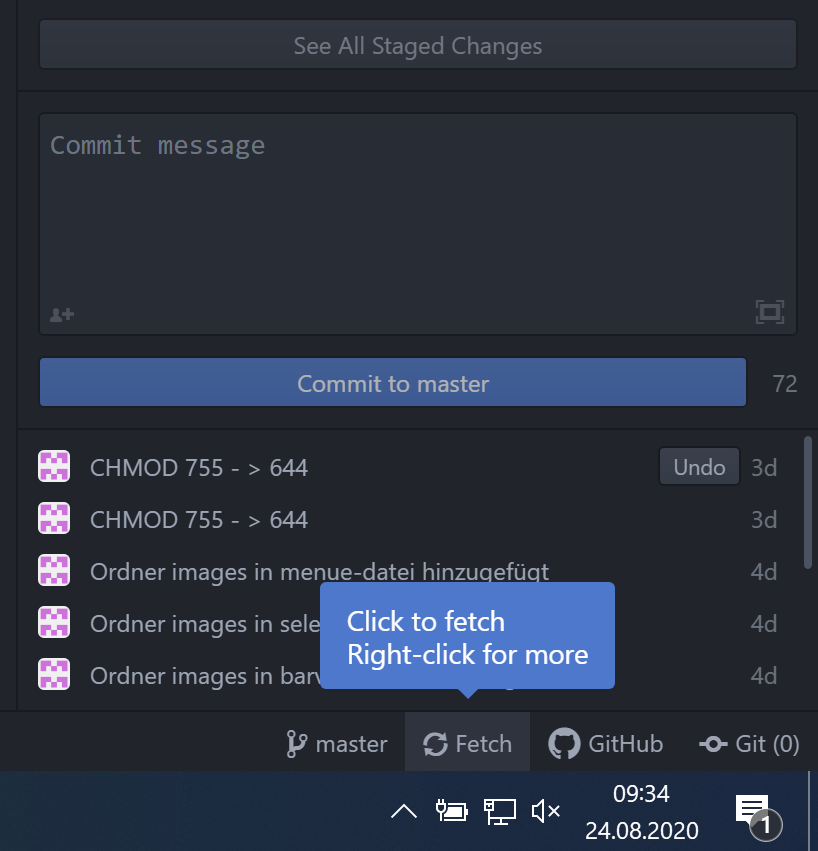Show hidden system tray icons chevron
818x851 pixels.
(404, 811)
